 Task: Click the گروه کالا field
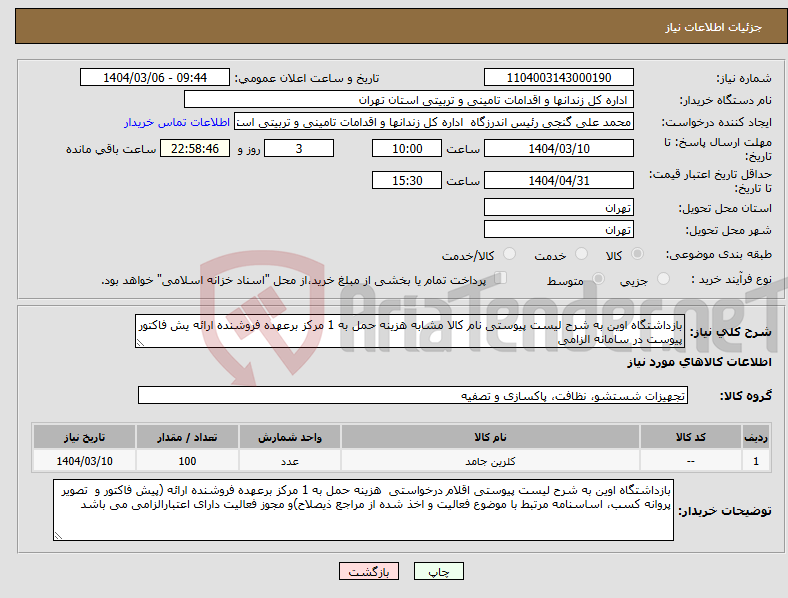413,395
